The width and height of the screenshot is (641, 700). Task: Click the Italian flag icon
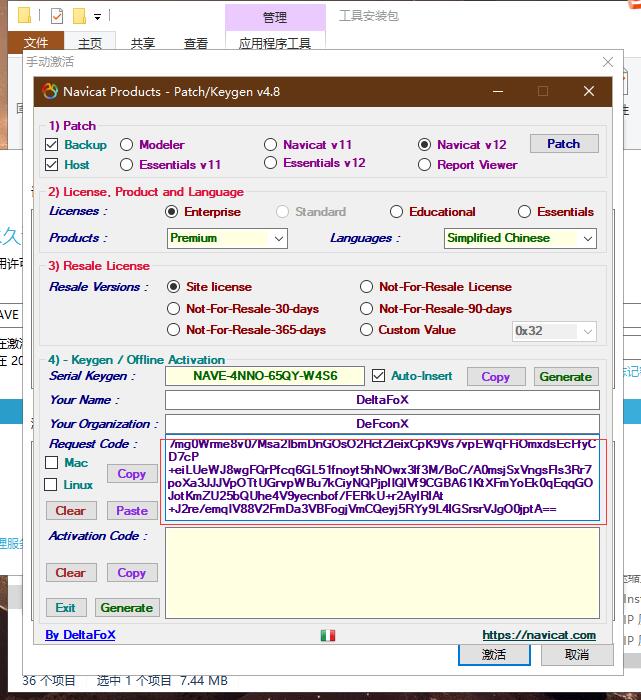[328, 635]
